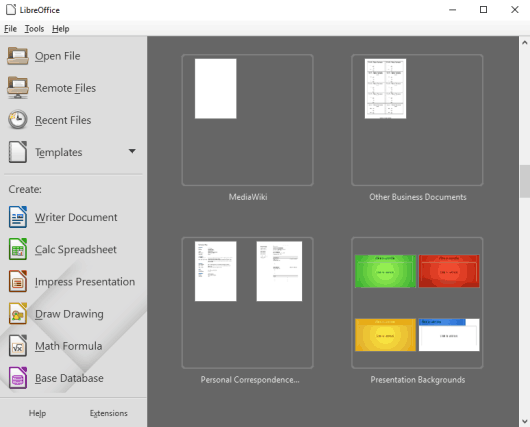Click the Open File folder icon
Viewport: 530px width, 427px height.
click(18, 56)
